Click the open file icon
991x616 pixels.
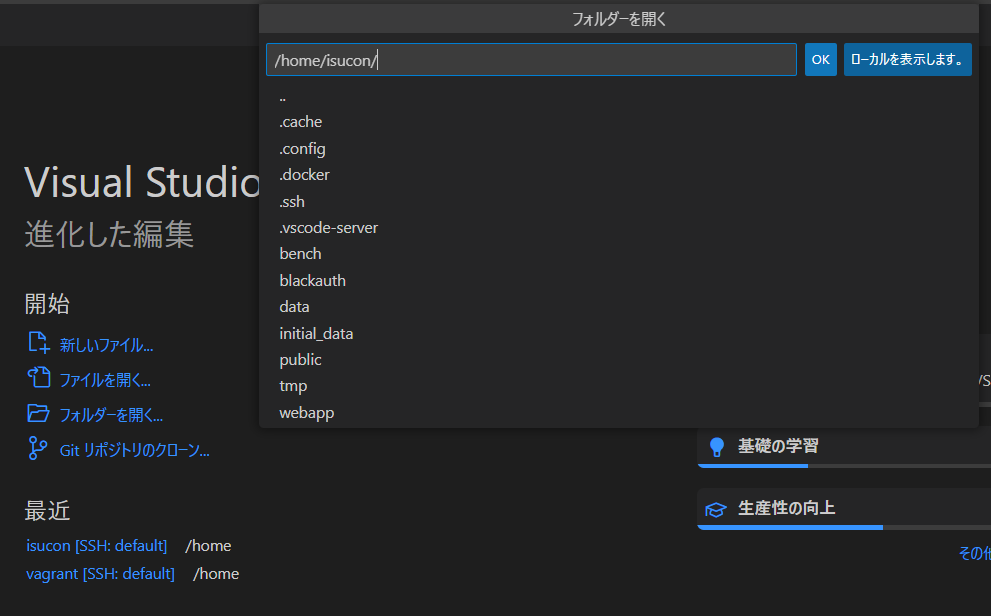click(x=39, y=377)
